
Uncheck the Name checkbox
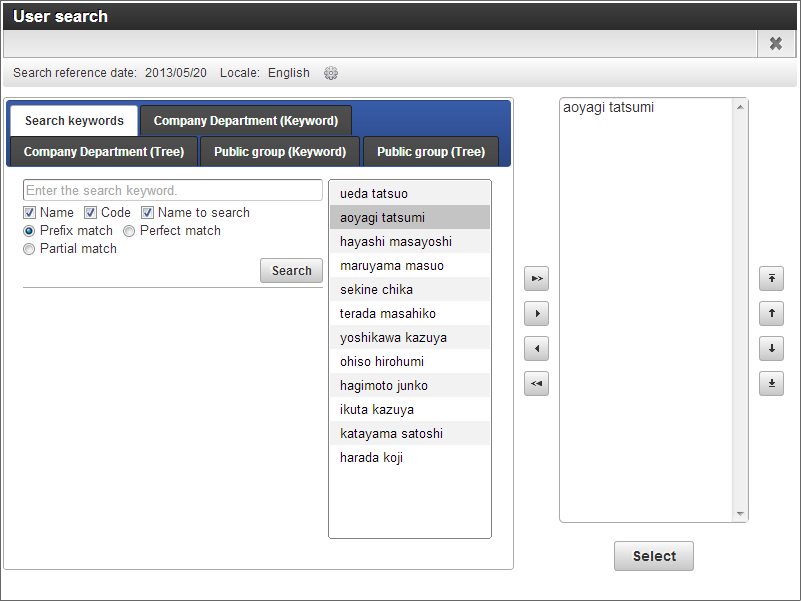click(x=30, y=213)
